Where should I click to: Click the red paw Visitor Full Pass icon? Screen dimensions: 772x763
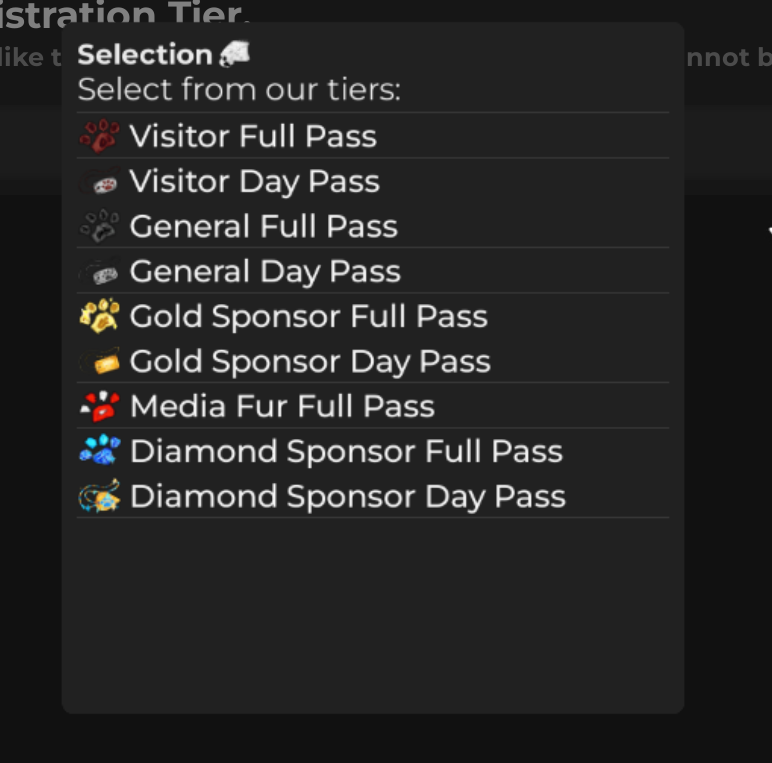(99, 136)
